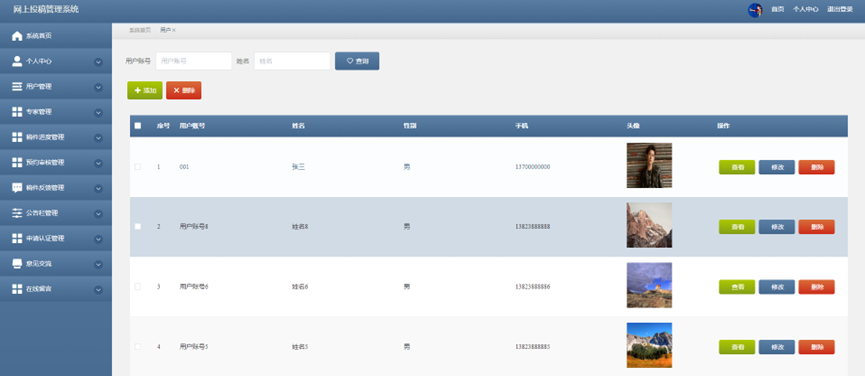Click 修改 for user 姓名8
The width and height of the screenshot is (865, 376).
[777, 227]
